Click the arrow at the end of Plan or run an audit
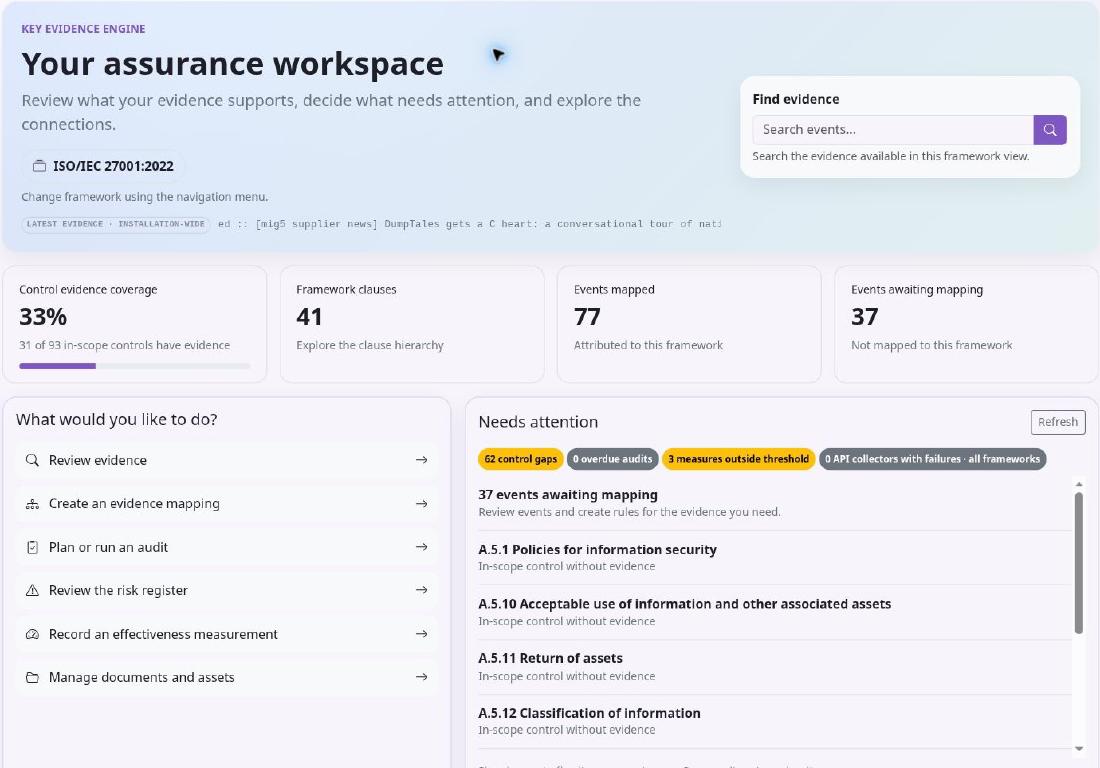The height and width of the screenshot is (768, 1100). pyautogui.click(x=422, y=547)
